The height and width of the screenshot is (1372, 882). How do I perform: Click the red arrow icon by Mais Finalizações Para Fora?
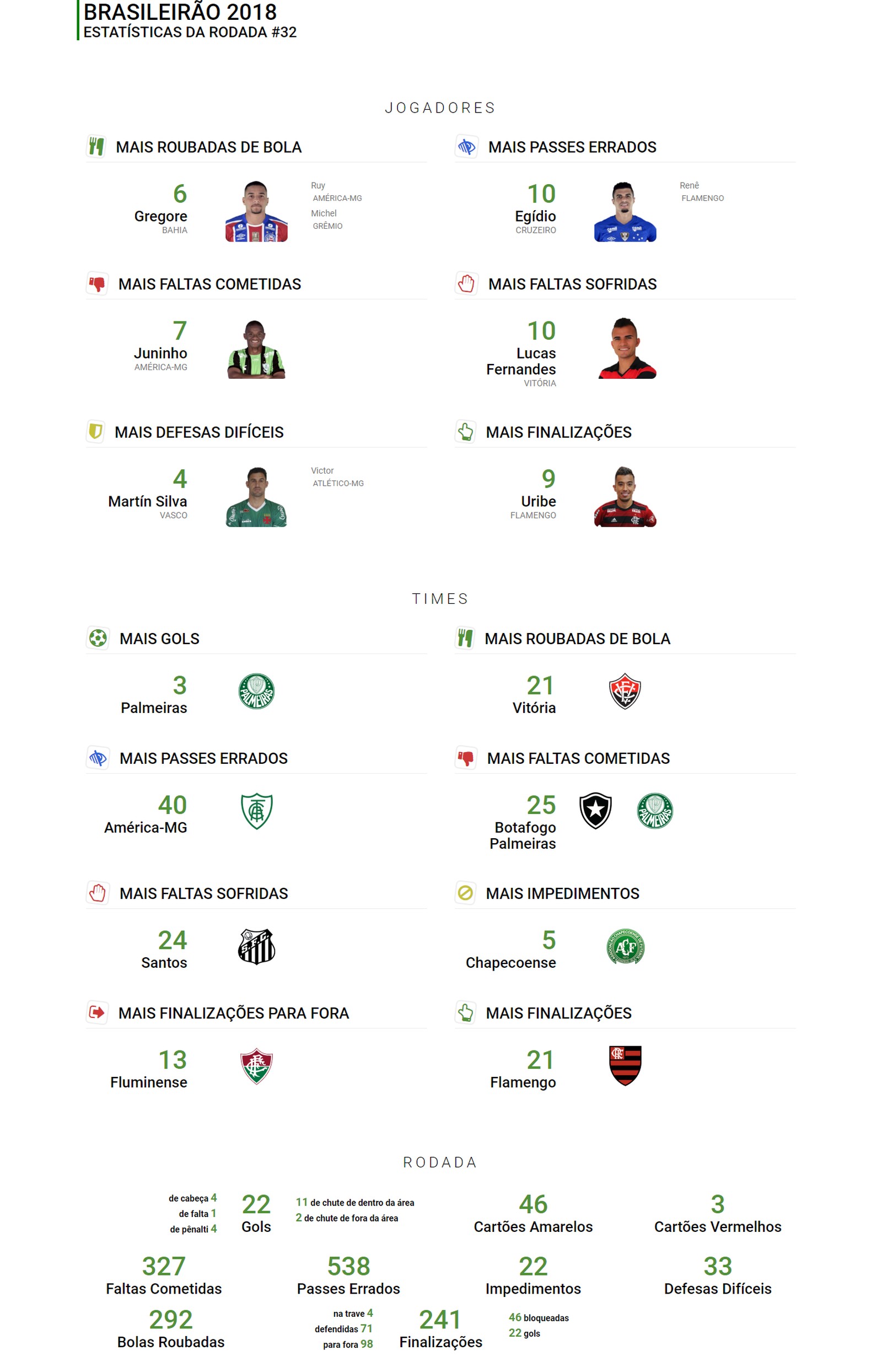97,1012
